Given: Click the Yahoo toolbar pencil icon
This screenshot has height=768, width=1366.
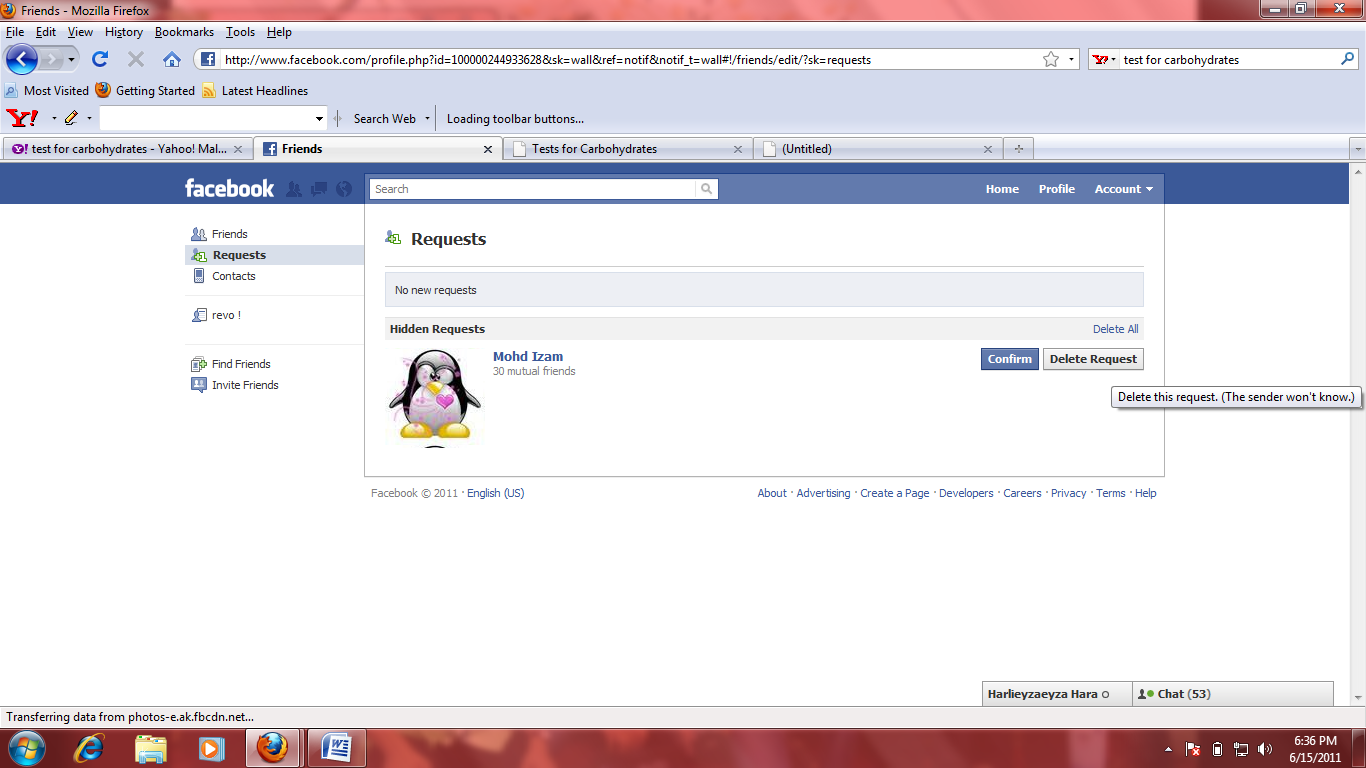Looking at the screenshot, I should (x=71, y=118).
